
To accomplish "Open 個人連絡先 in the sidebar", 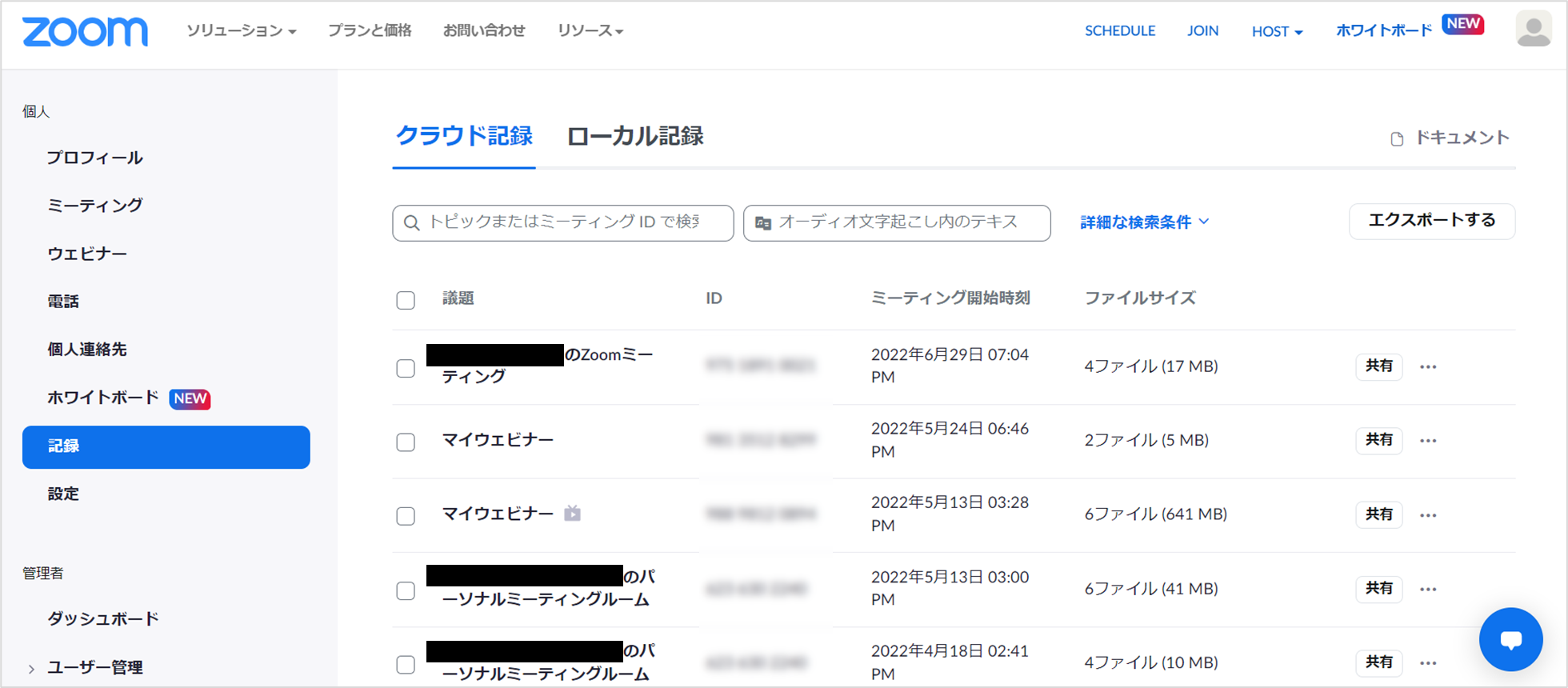I will click(x=86, y=350).
